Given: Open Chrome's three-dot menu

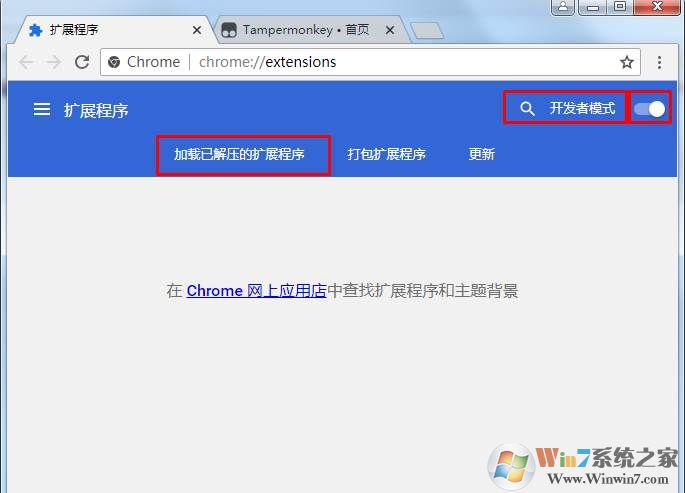Looking at the screenshot, I should [659, 62].
